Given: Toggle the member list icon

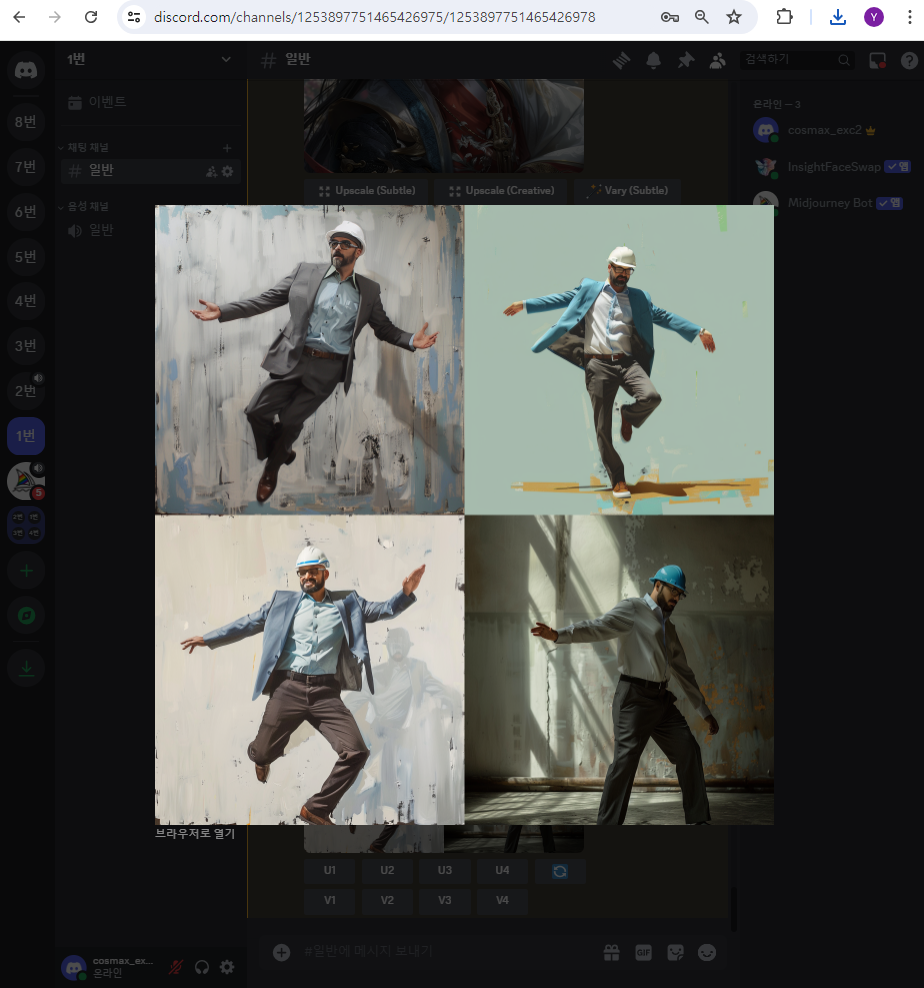Looking at the screenshot, I should (717, 60).
